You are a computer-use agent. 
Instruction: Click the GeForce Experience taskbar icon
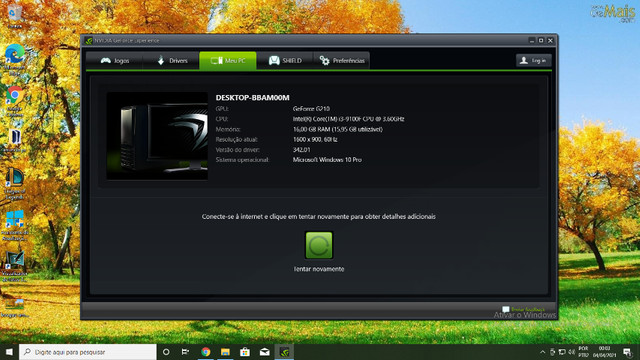(x=284, y=352)
